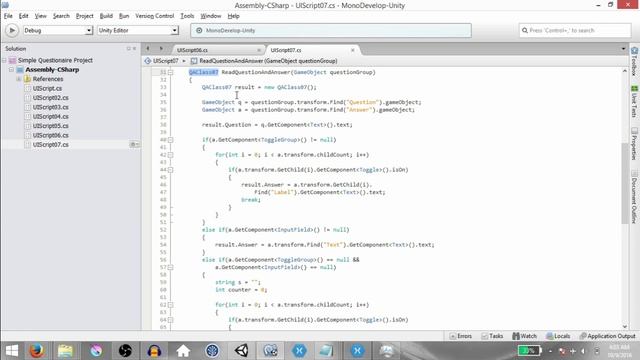The image size is (640, 360).
Task: Open the Project menu
Action: 84,16
